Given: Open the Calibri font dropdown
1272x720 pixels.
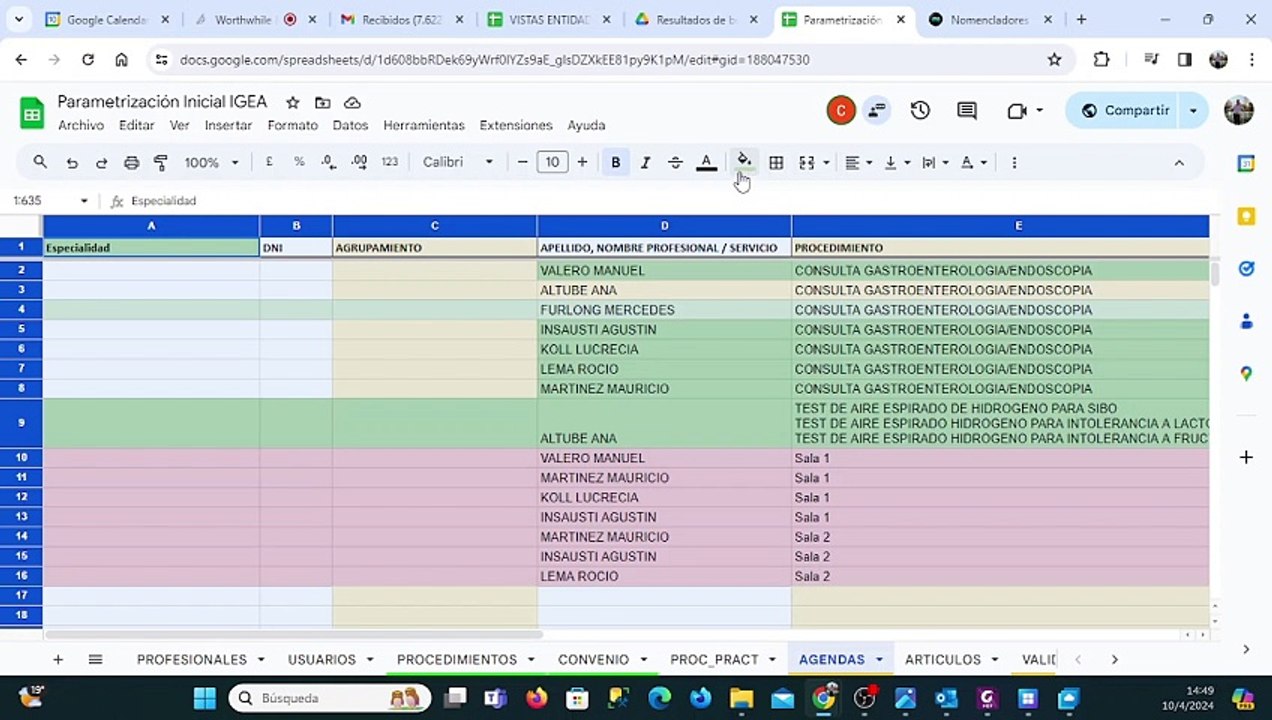Looking at the screenshot, I should [x=458, y=162].
